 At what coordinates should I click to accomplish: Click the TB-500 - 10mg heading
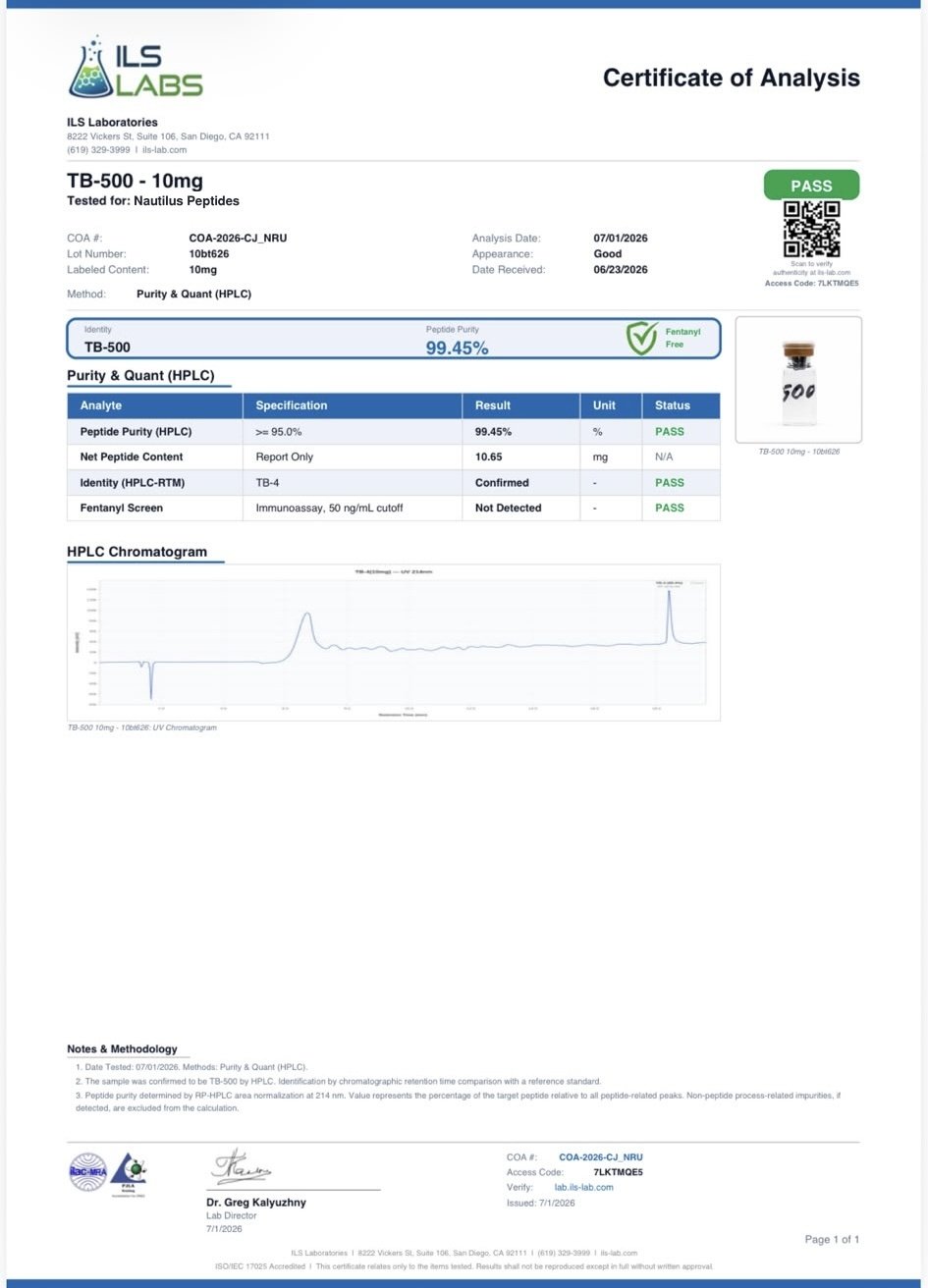[135, 182]
